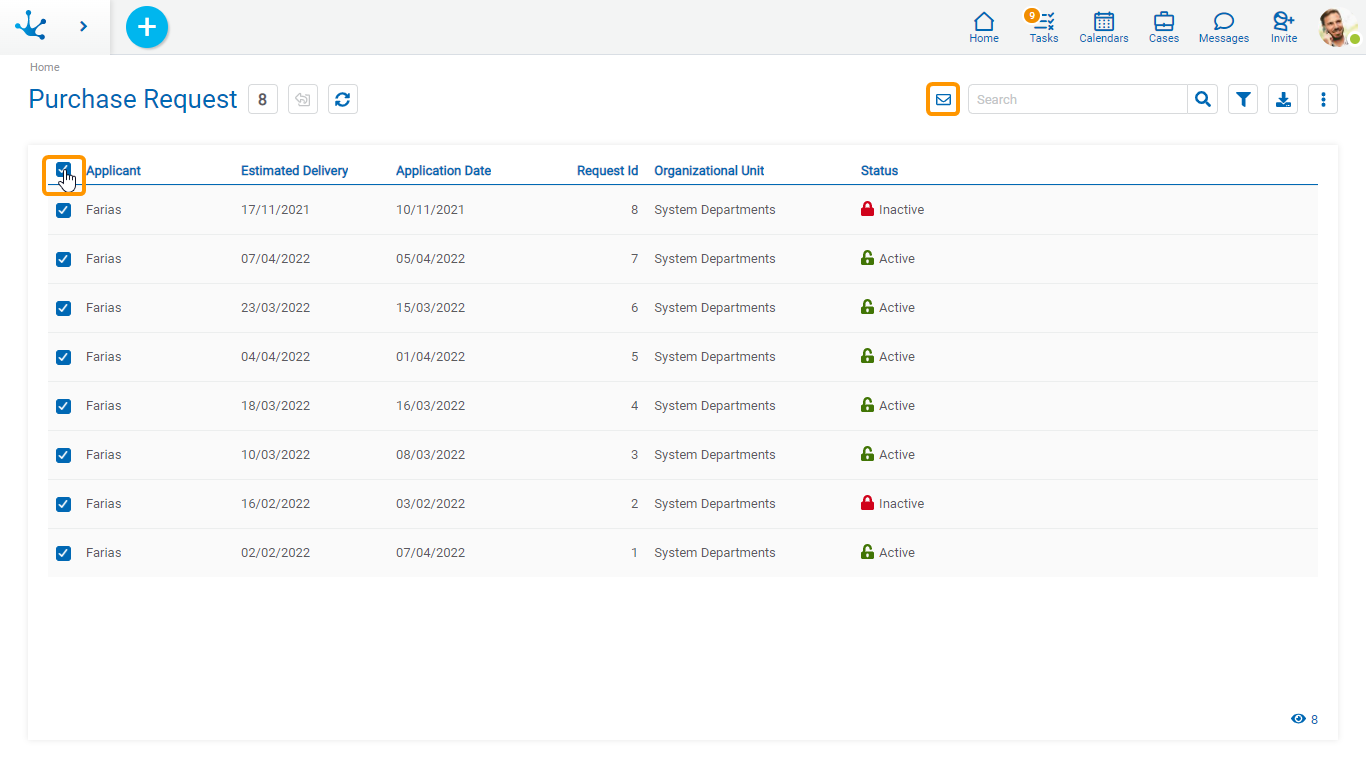Click red lock icon of request 2
Image resolution: width=1366 pixels, height=768 pixels.
867,503
